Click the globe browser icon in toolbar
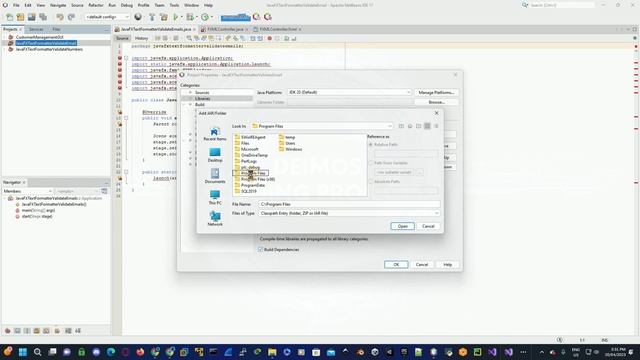This screenshot has width=640, height=360. (138, 17)
